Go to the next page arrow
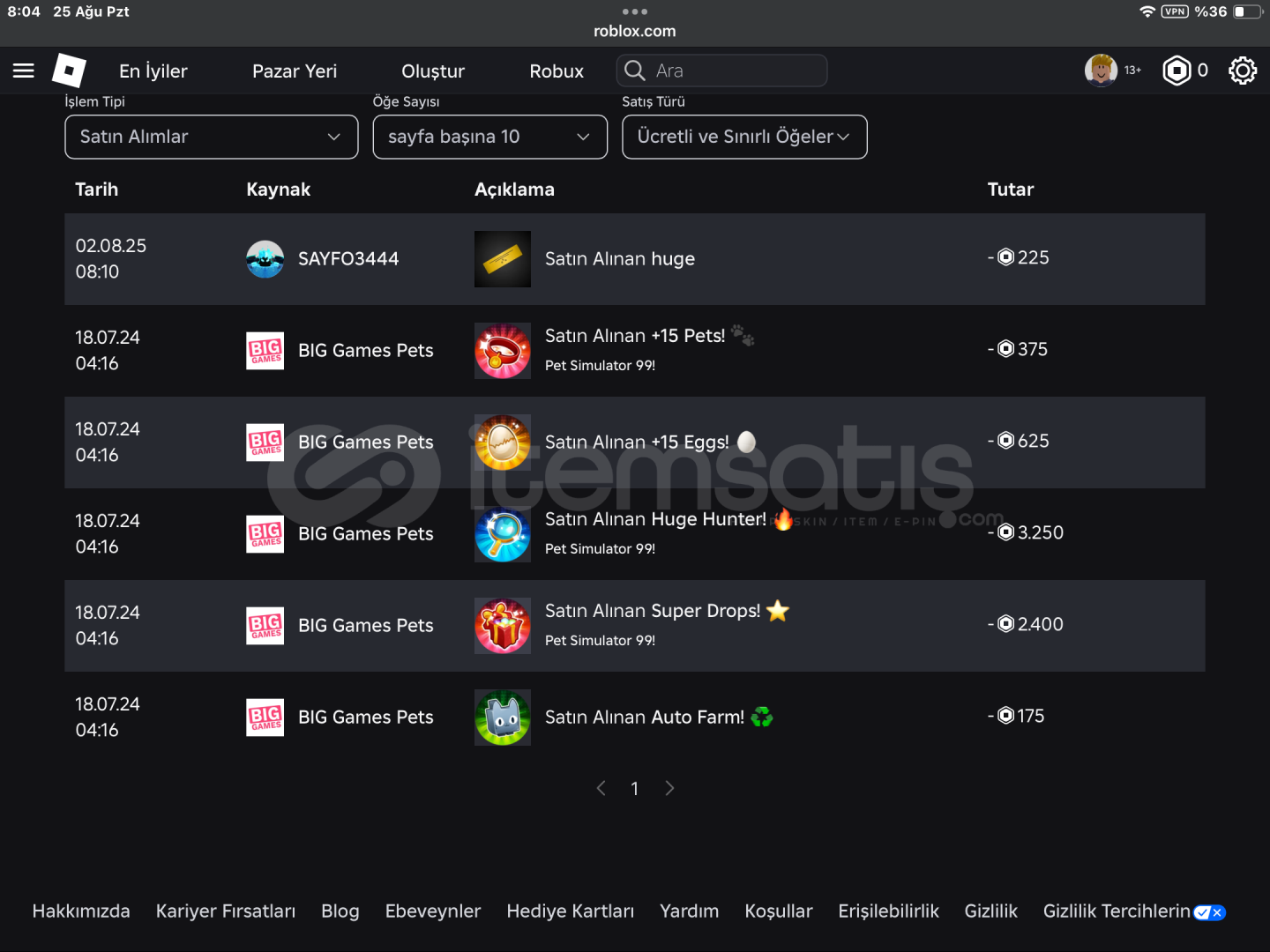The width and height of the screenshot is (1270, 952). tap(669, 788)
